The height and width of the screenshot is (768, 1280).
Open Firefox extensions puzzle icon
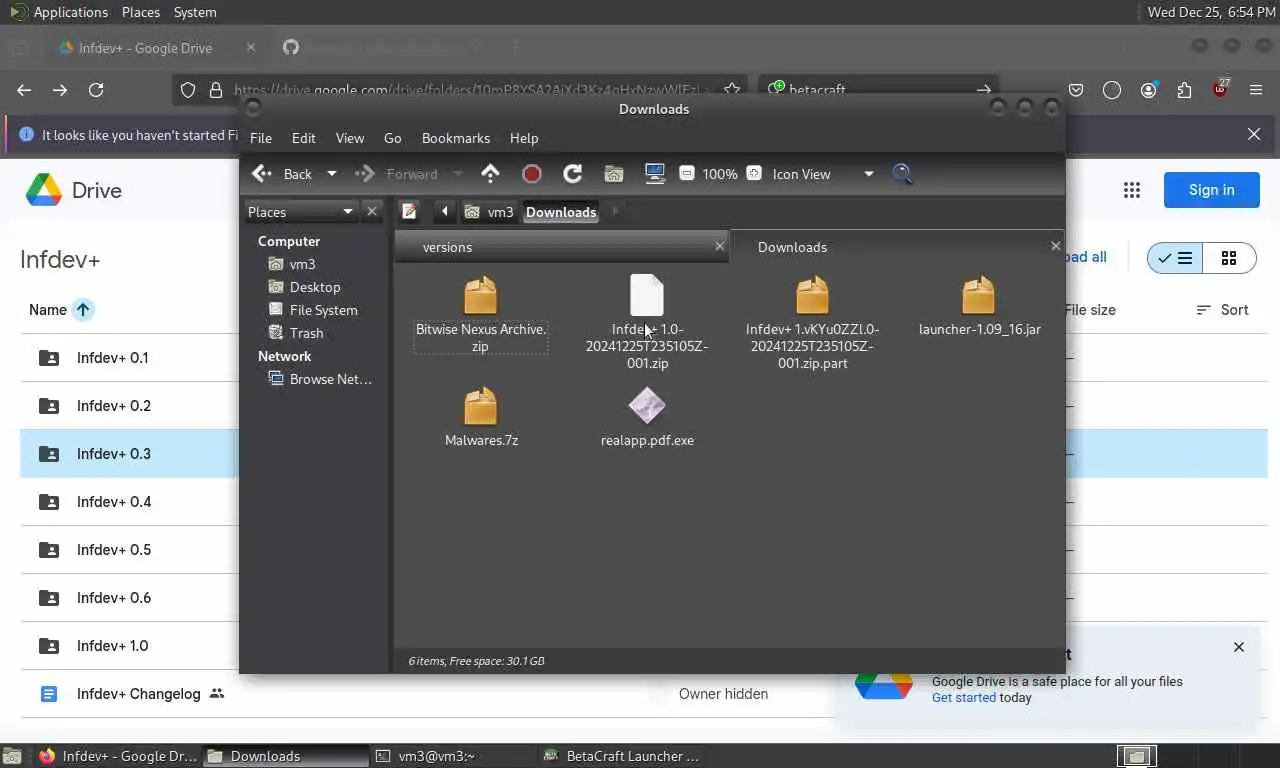click(x=1184, y=90)
